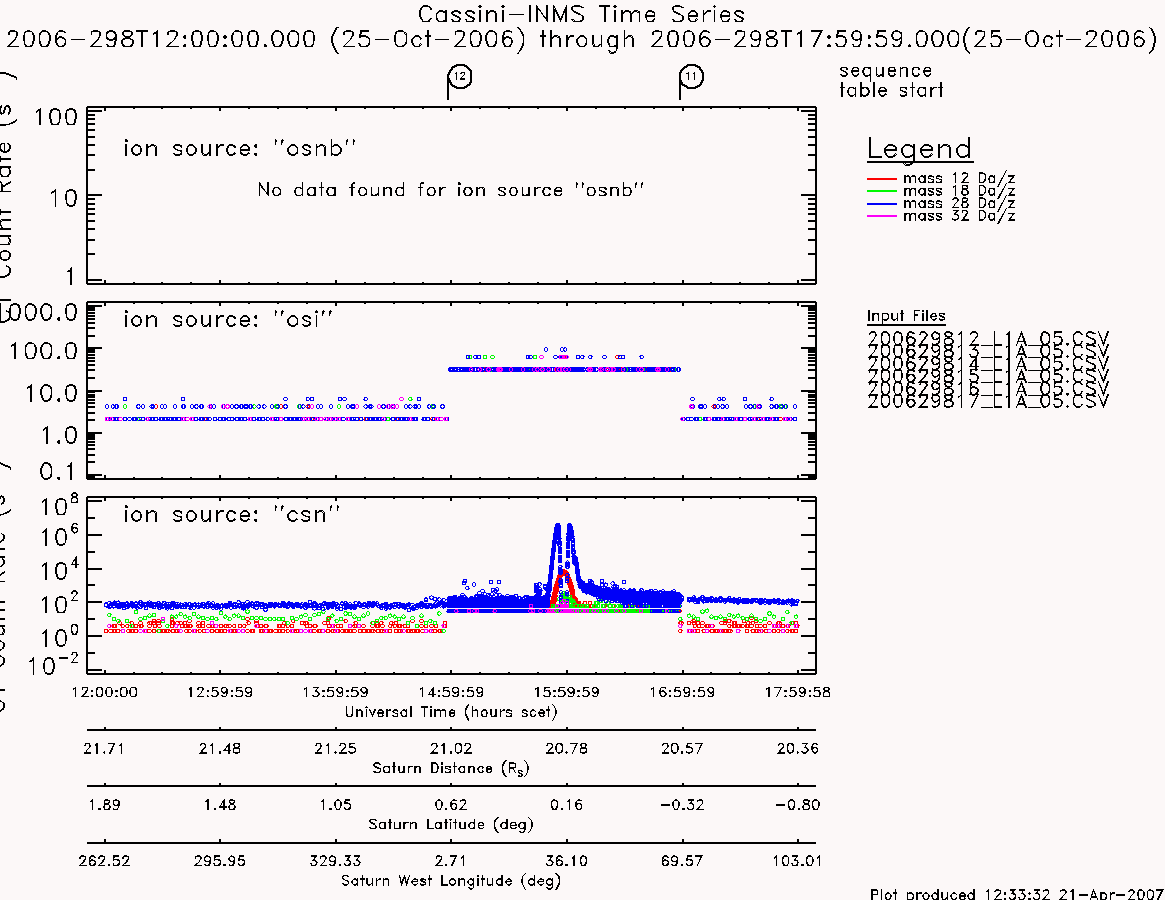Click the red mass 12 Da/z legend line

[x=882, y=179]
